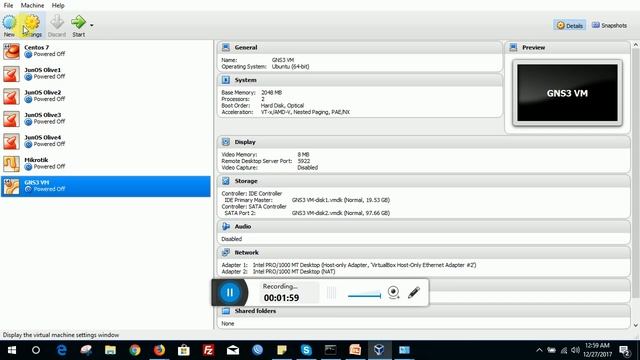Switch to the Details view

tap(570, 25)
